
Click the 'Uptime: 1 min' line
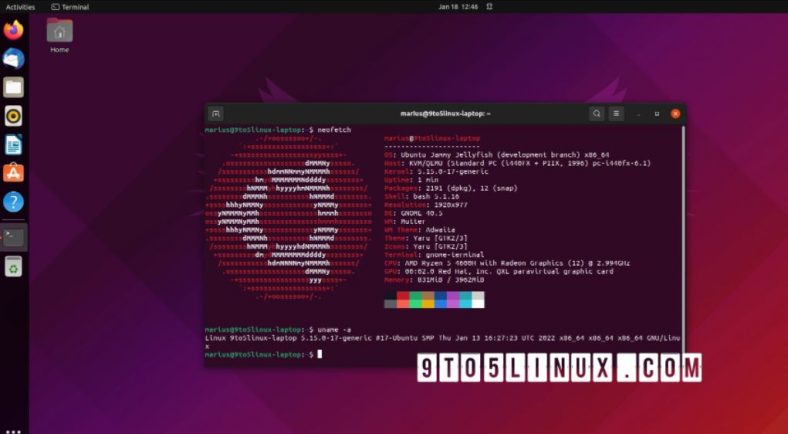click(411, 180)
